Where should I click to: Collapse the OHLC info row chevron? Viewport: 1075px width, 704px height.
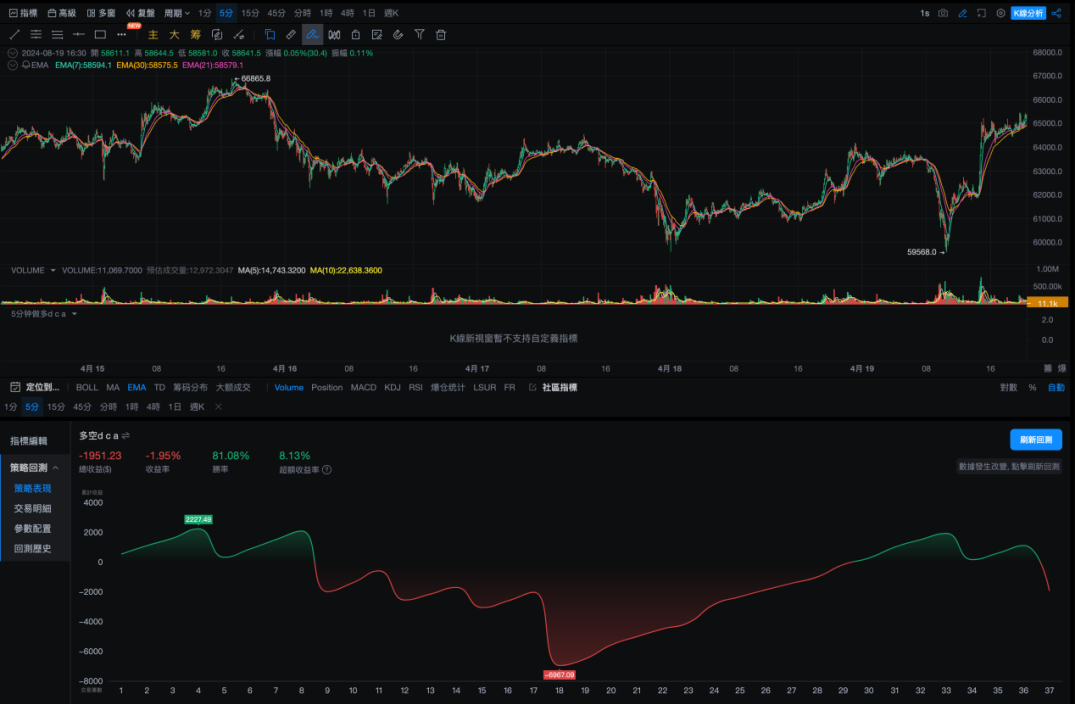[12, 53]
